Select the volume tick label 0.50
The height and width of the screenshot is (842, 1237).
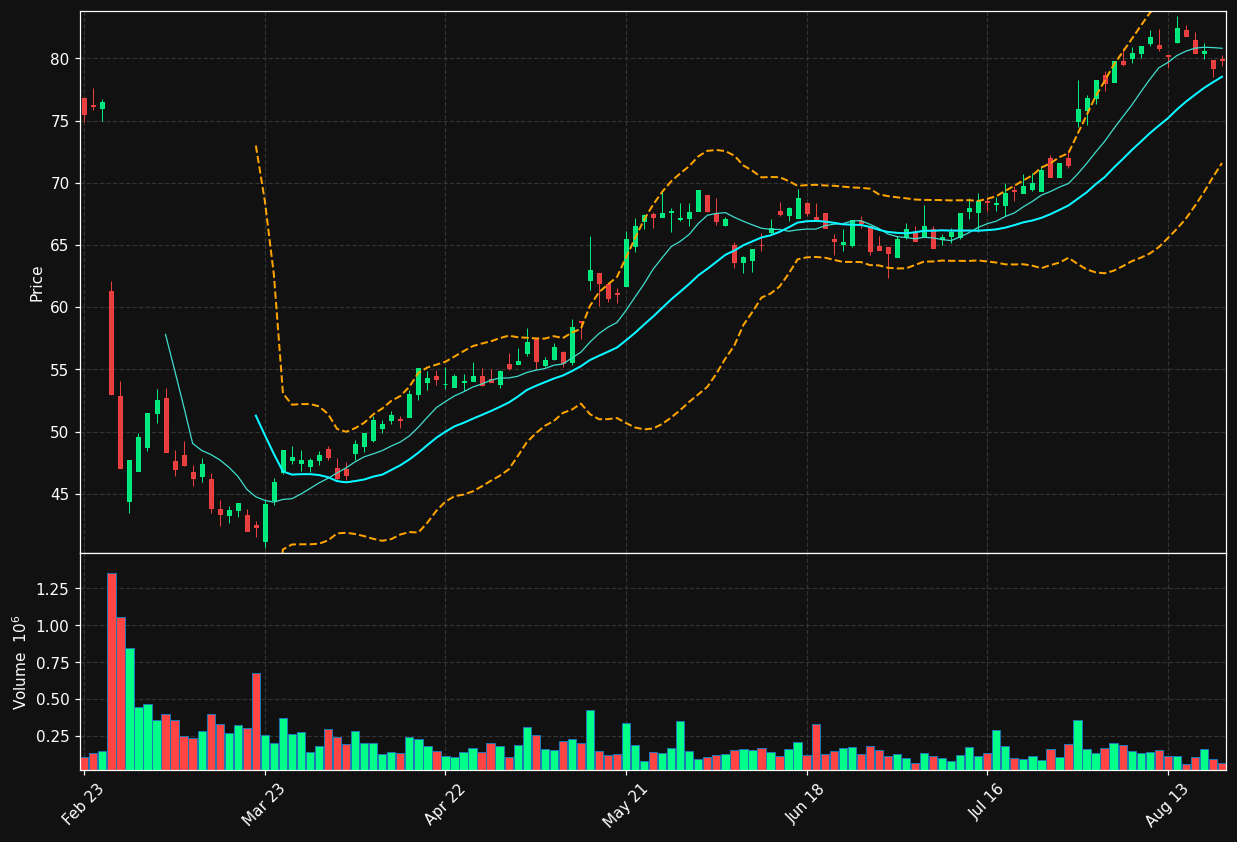52,699
